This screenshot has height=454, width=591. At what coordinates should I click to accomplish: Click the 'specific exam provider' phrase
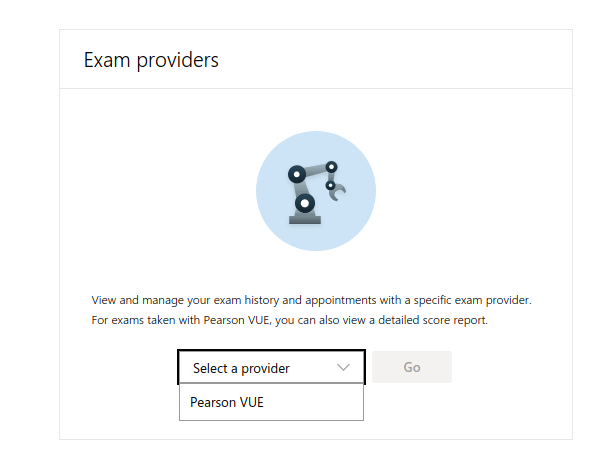[x=472, y=300]
